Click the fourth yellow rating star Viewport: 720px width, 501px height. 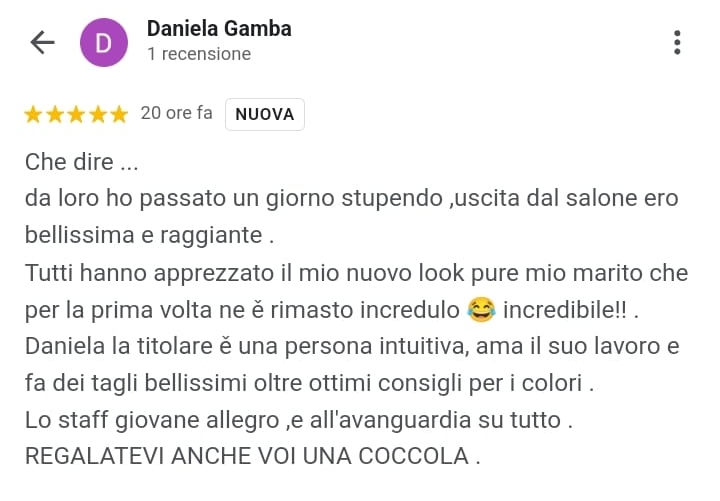point(98,114)
